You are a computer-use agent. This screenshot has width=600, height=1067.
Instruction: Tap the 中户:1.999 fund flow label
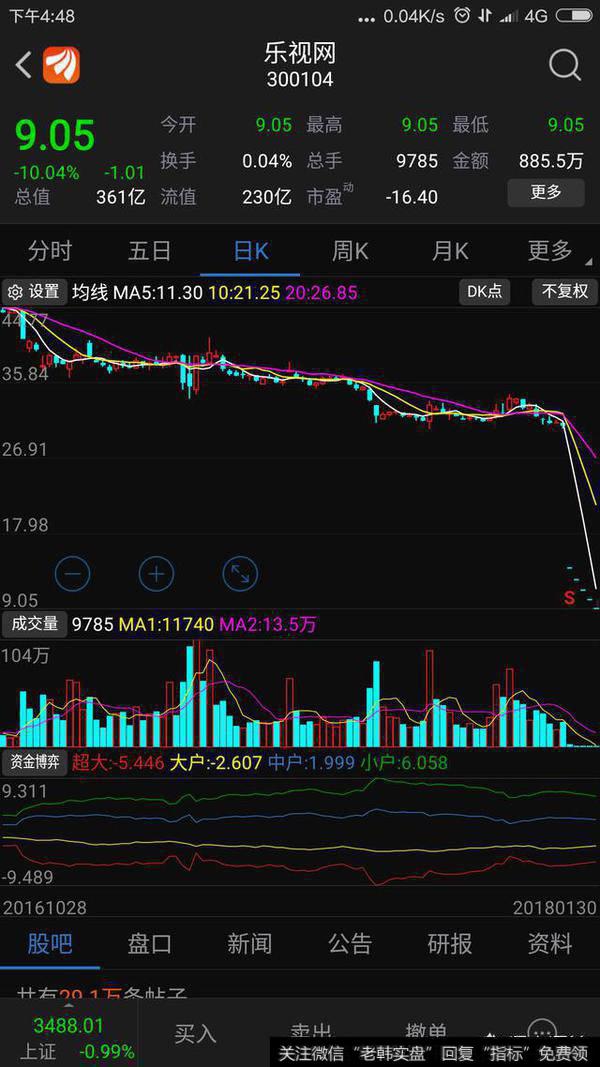311,763
